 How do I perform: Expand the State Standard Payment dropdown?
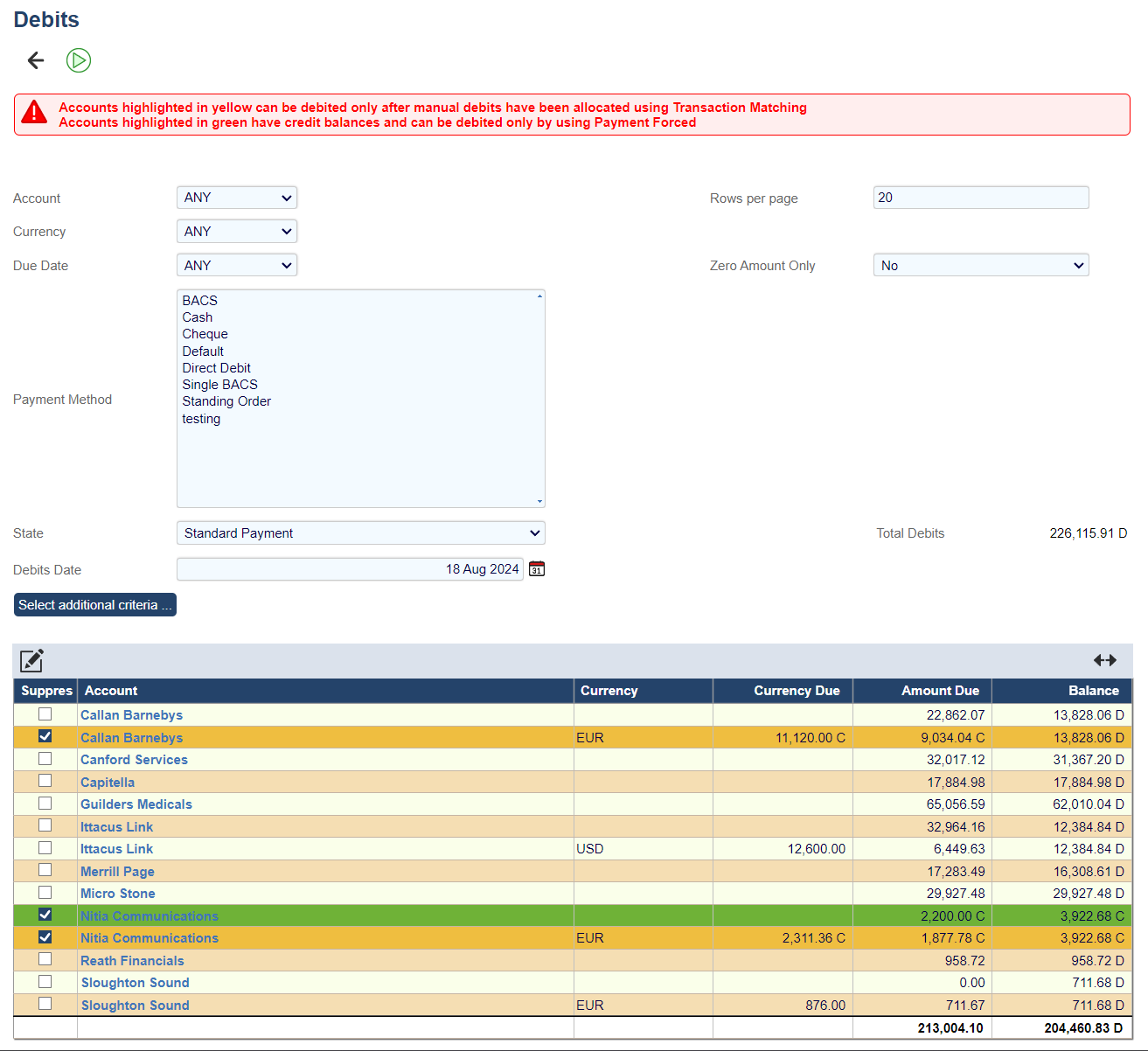pyautogui.click(x=360, y=533)
